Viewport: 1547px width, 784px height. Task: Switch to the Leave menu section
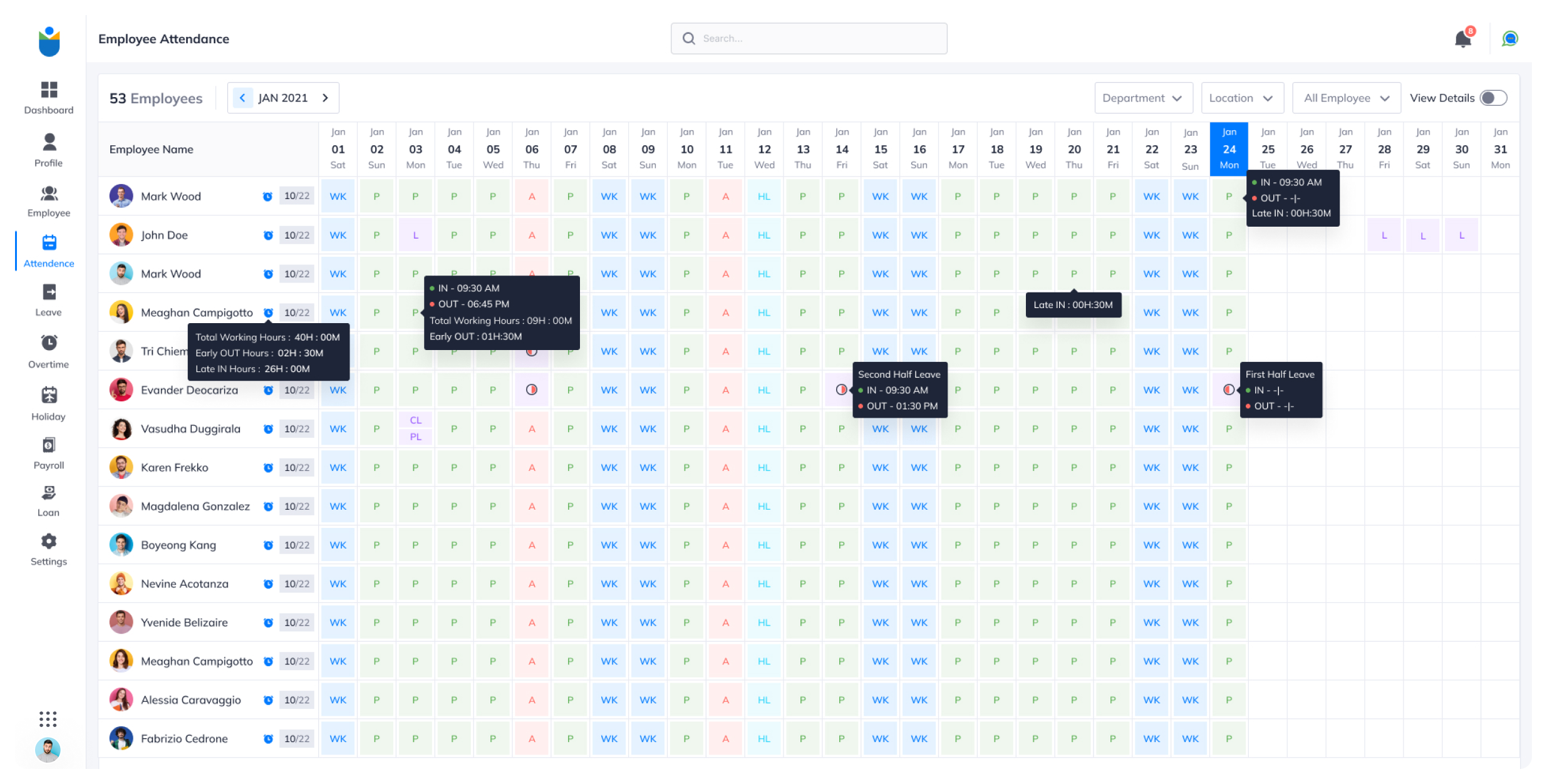click(x=49, y=300)
